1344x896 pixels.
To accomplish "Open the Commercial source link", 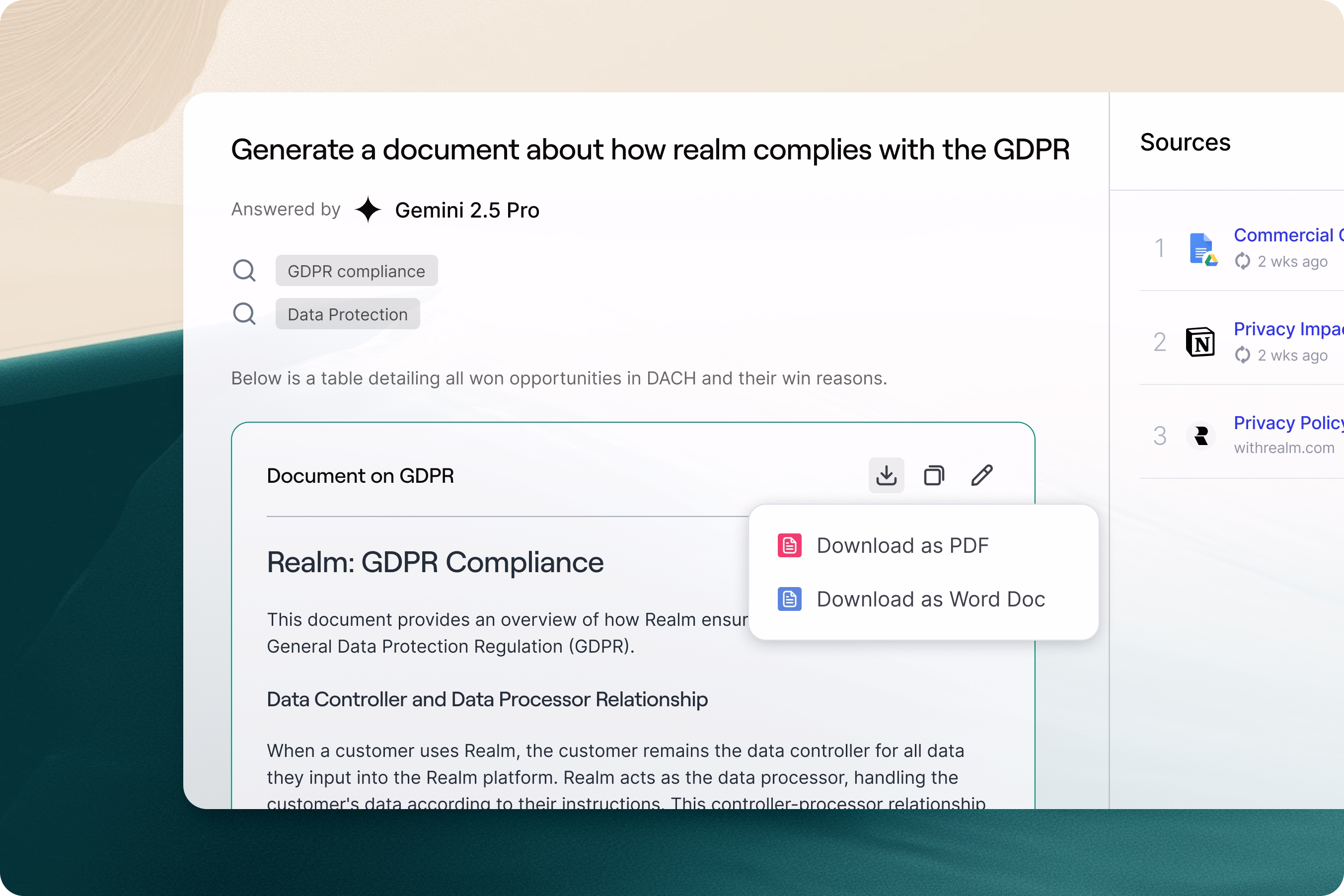I will [1287, 235].
